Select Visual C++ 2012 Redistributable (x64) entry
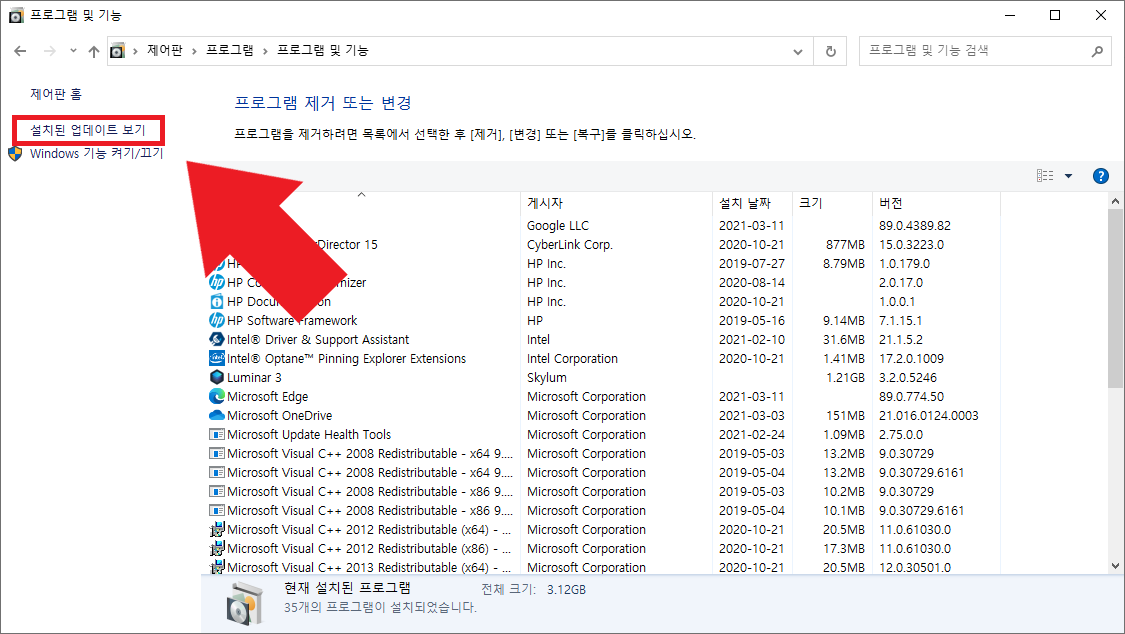The image size is (1125, 634). click(x=369, y=530)
